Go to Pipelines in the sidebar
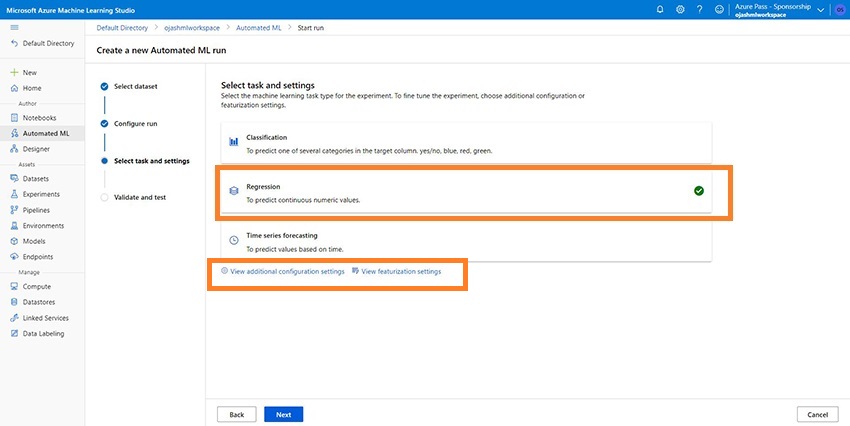Viewport: 850px width, 426px height. pyautogui.click(x=37, y=210)
